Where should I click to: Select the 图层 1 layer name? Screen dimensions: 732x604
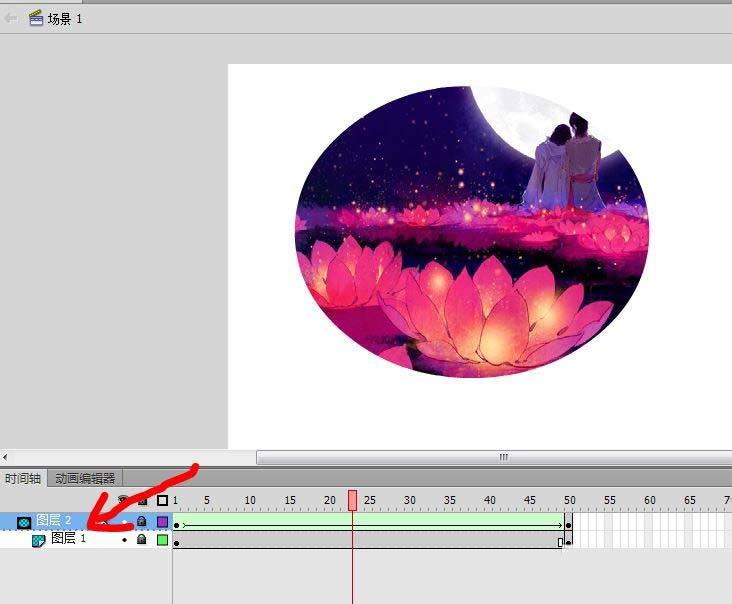tap(68, 538)
